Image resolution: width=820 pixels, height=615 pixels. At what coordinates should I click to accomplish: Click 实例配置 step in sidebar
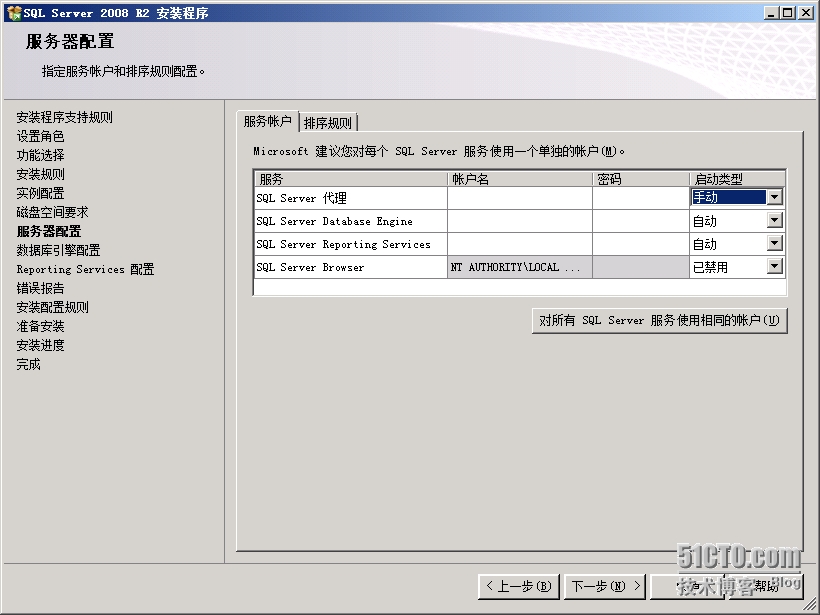[40, 193]
